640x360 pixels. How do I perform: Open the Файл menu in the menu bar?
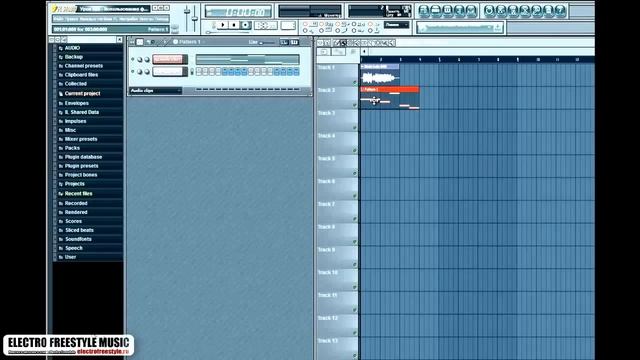click(59, 19)
